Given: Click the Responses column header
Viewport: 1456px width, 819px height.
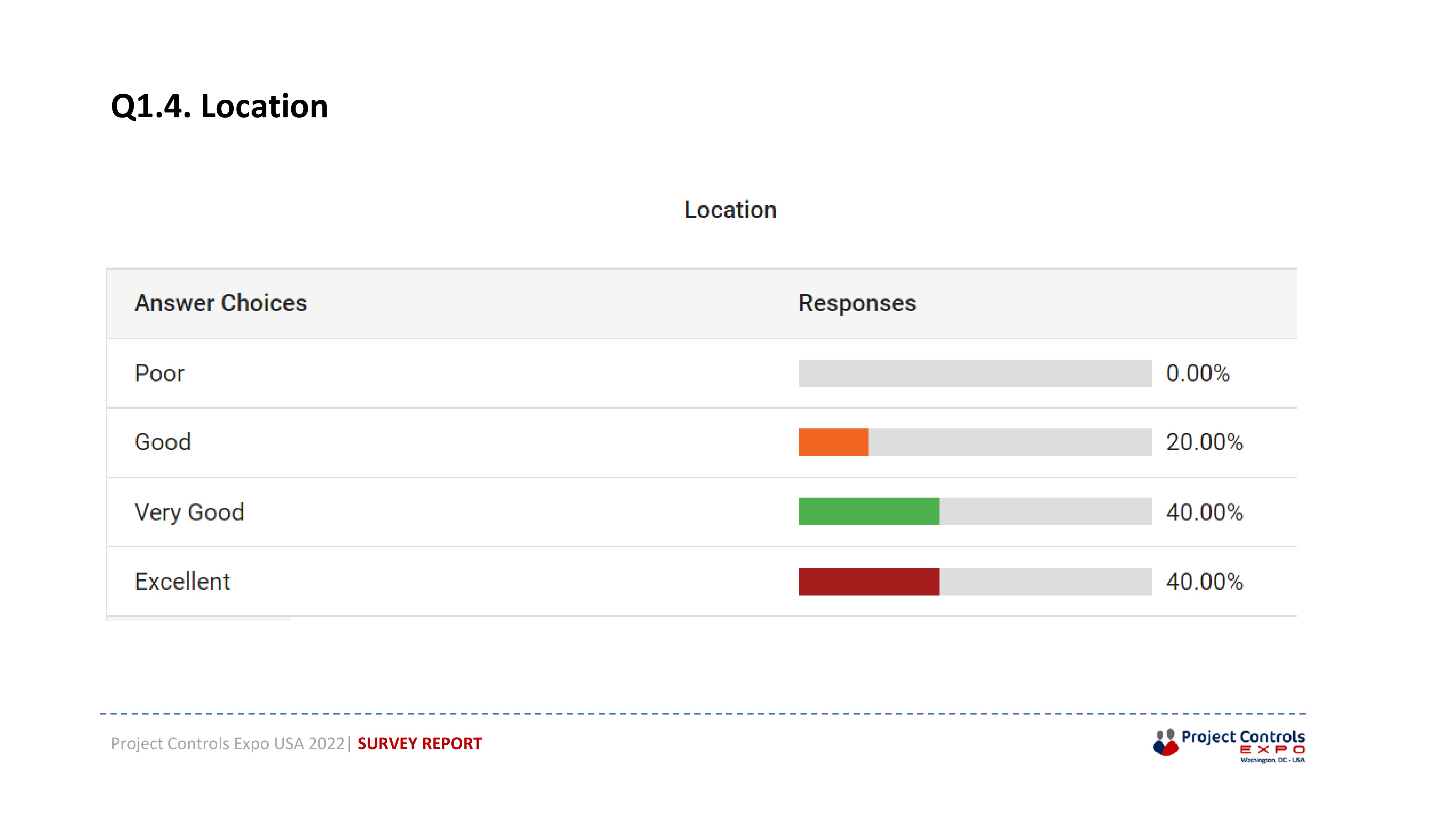Looking at the screenshot, I should pyautogui.click(x=857, y=304).
